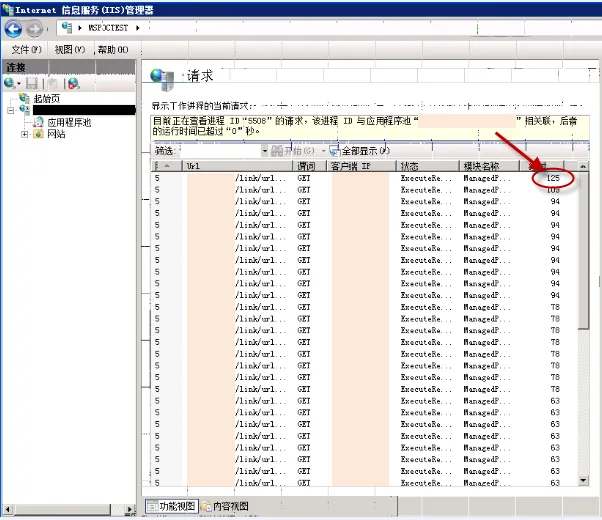The image size is (602, 520).
Task: Click the first row's ManagedP... module cell
Action: pos(487,178)
